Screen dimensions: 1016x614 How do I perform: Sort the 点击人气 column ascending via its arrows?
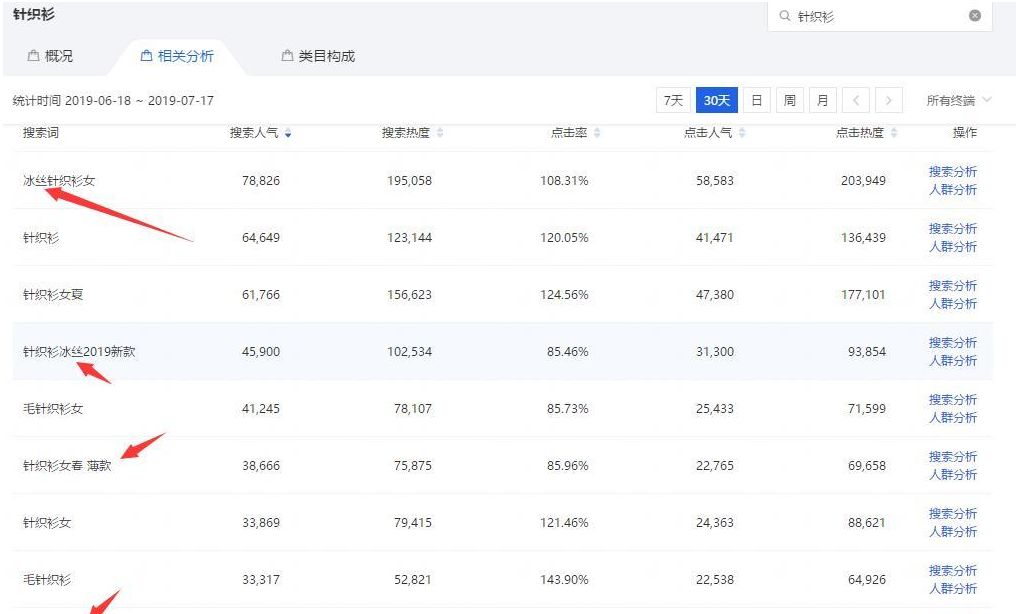point(741,131)
